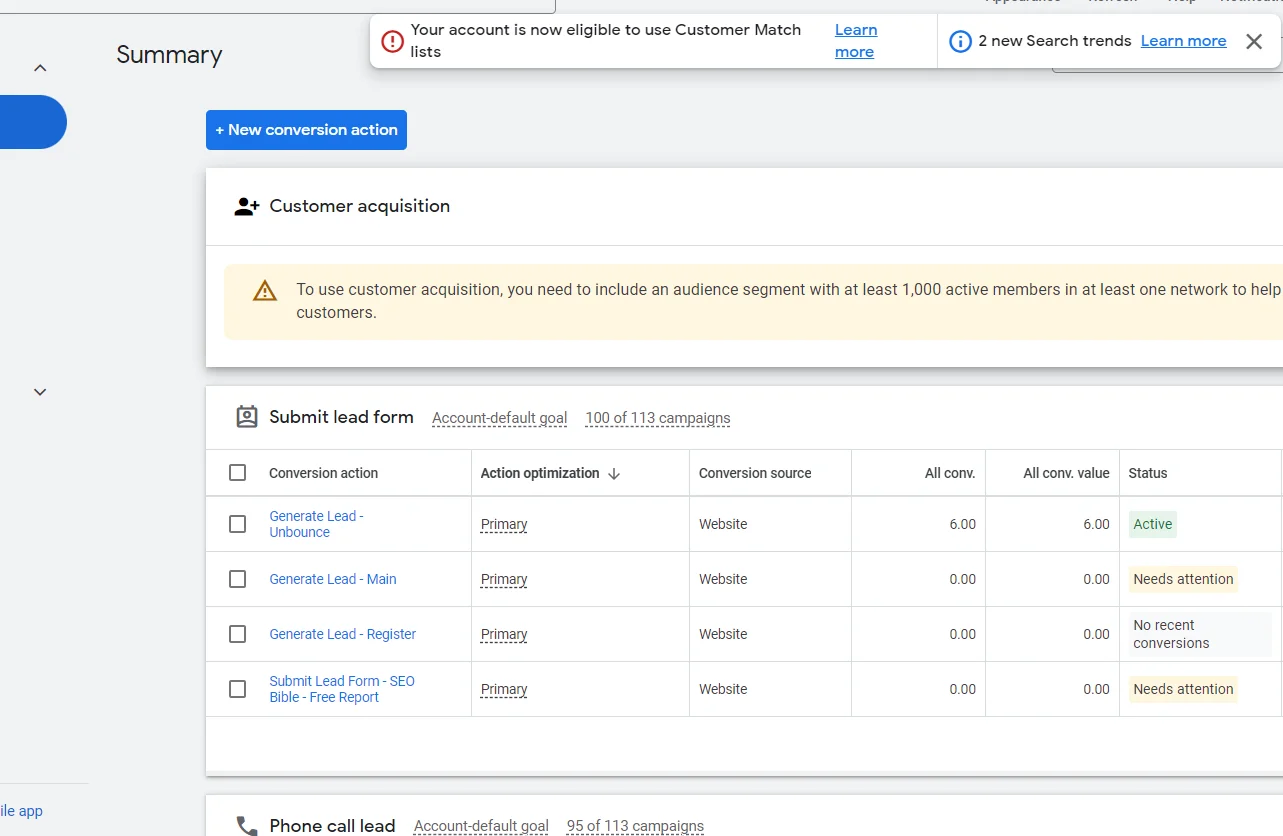The image size is (1283, 836).
Task: Check the box for Generate Lead - Unbounce
Action: tap(237, 524)
